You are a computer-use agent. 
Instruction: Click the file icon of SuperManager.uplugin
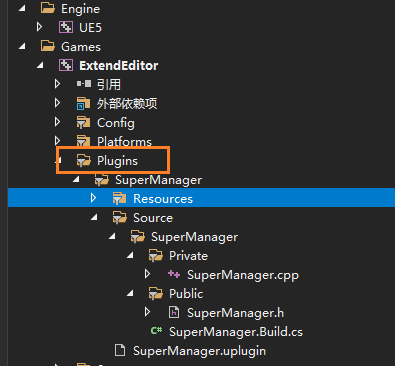pos(120,350)
